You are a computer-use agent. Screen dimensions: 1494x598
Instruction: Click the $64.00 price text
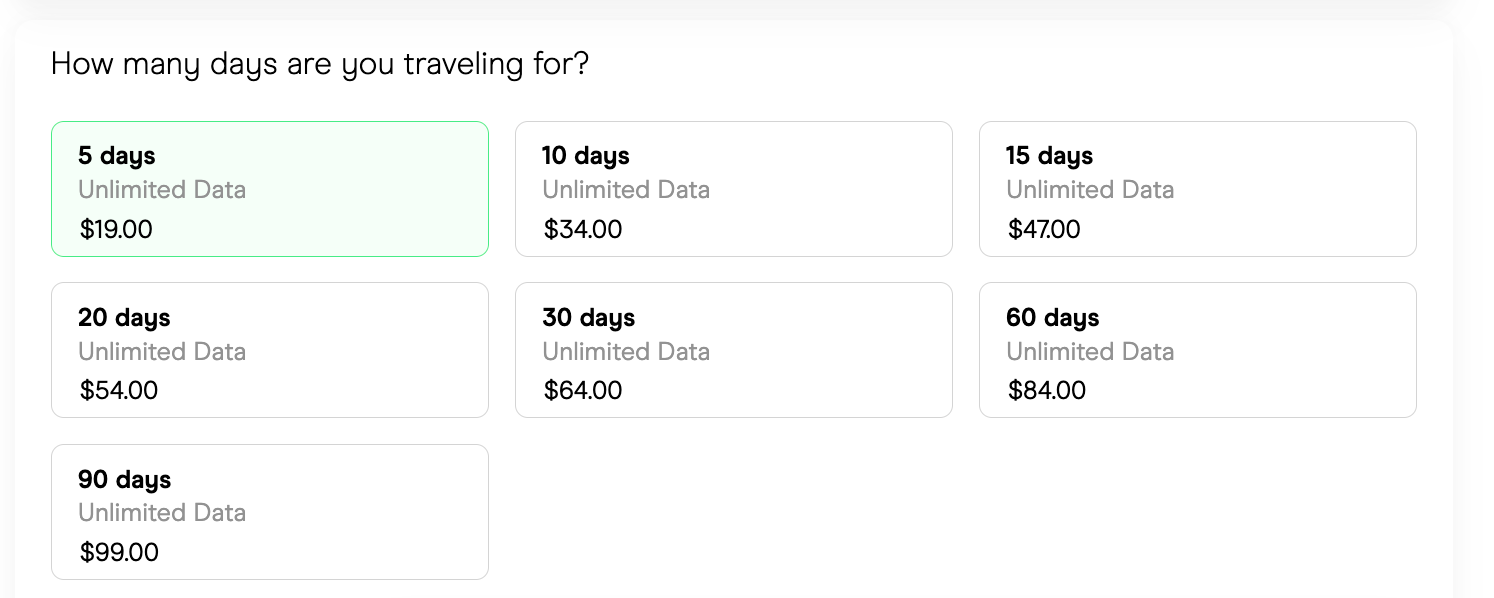point(582,390)
